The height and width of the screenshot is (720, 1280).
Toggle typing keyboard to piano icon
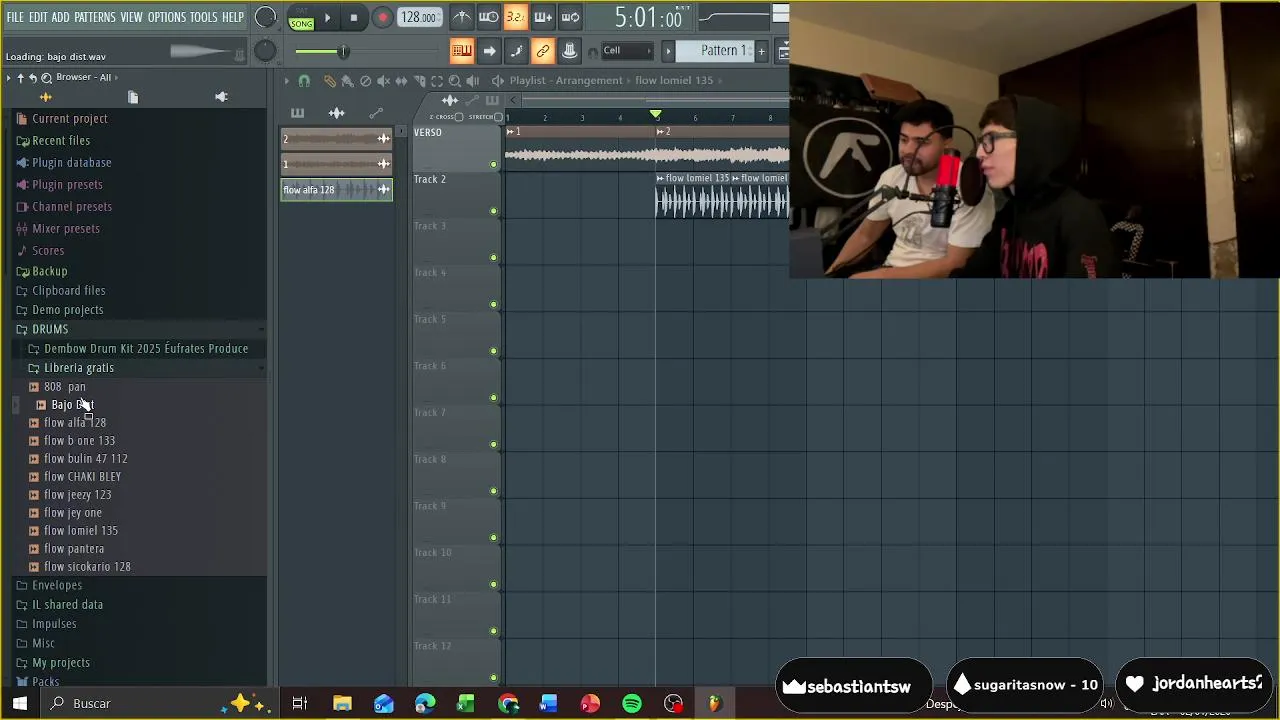(461, 51)
